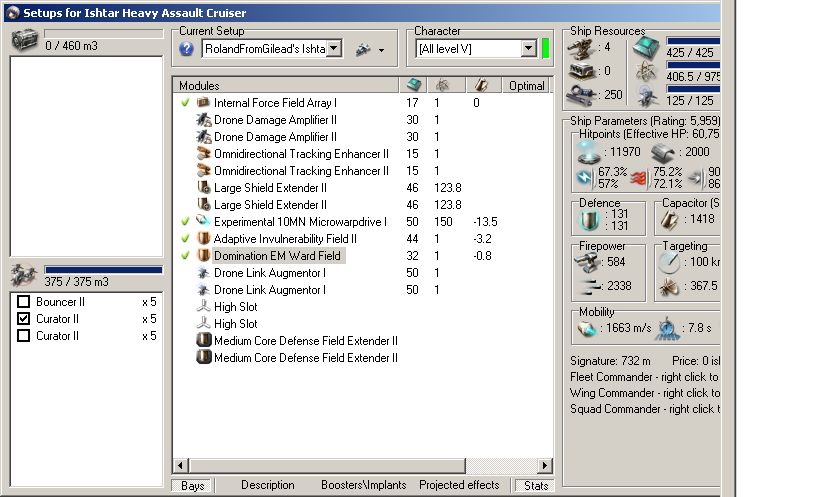Click the Signature: 732 m value
Image resolution: width=816 pixels, height=497 pixels.
pos(610,361)
